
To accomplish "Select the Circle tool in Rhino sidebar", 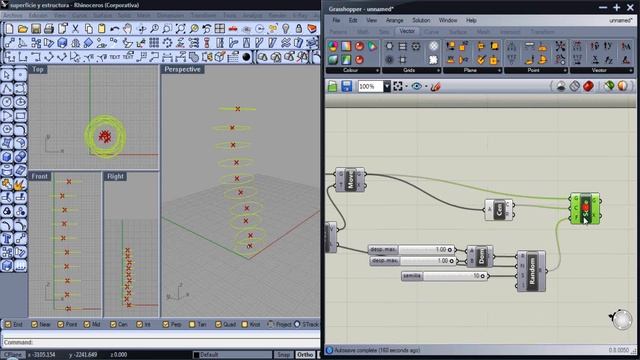I will [7, 102].
